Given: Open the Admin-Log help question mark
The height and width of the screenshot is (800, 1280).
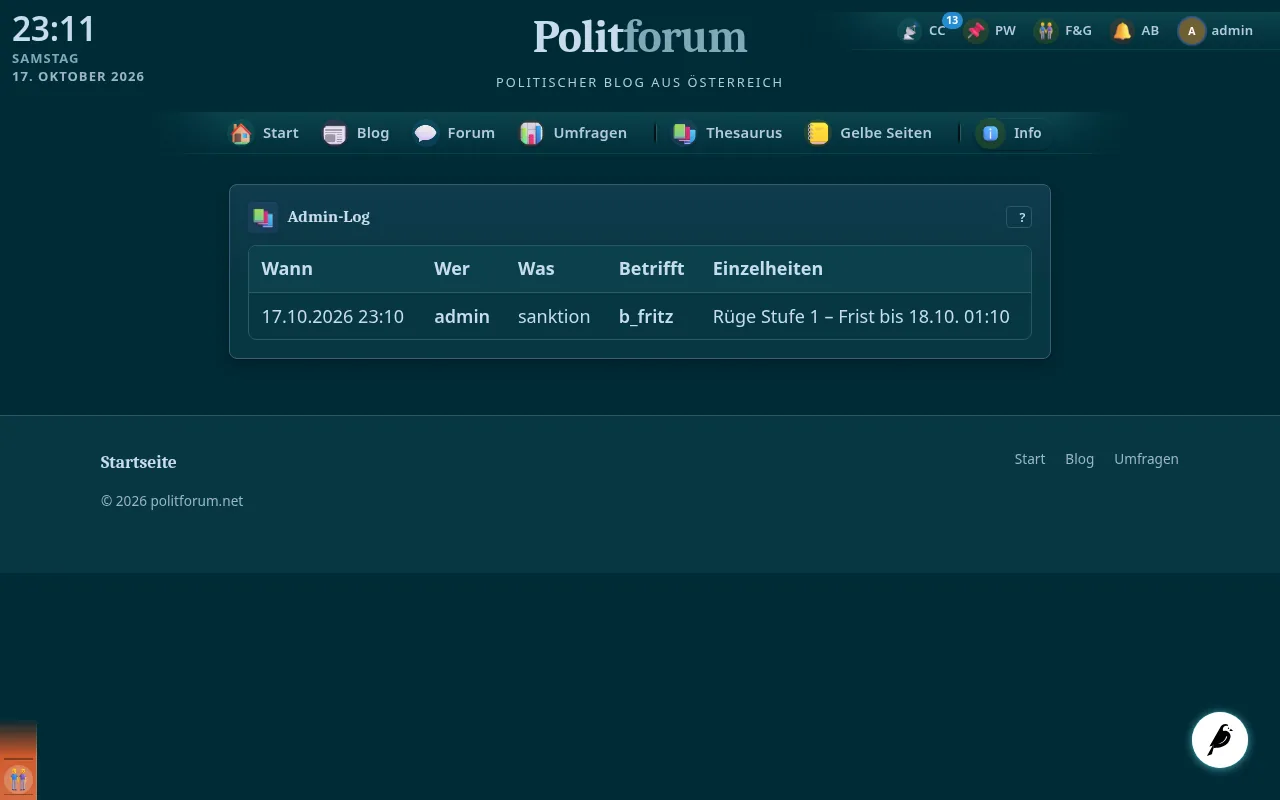Looking at the screenshot, I should (1019, 217).
